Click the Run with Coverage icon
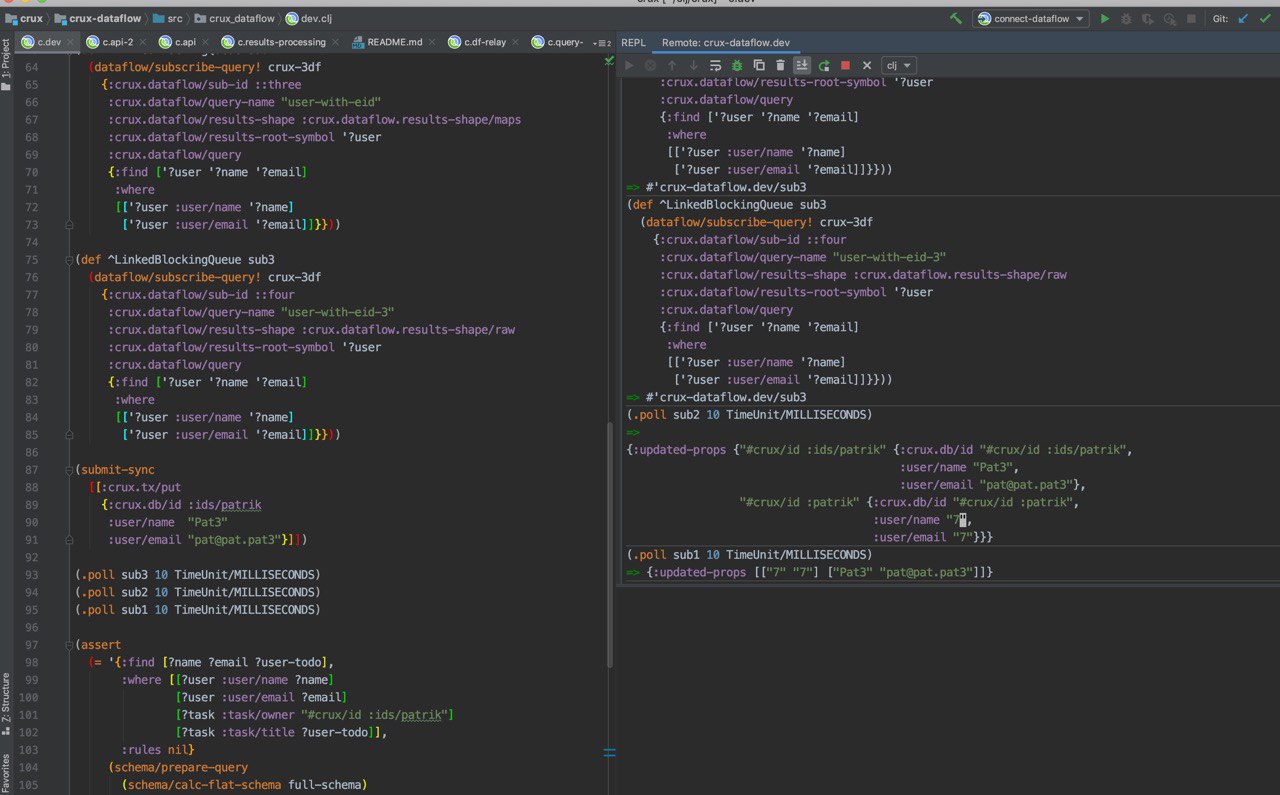Screen dimensions: 1280x795 point(1148,18)
